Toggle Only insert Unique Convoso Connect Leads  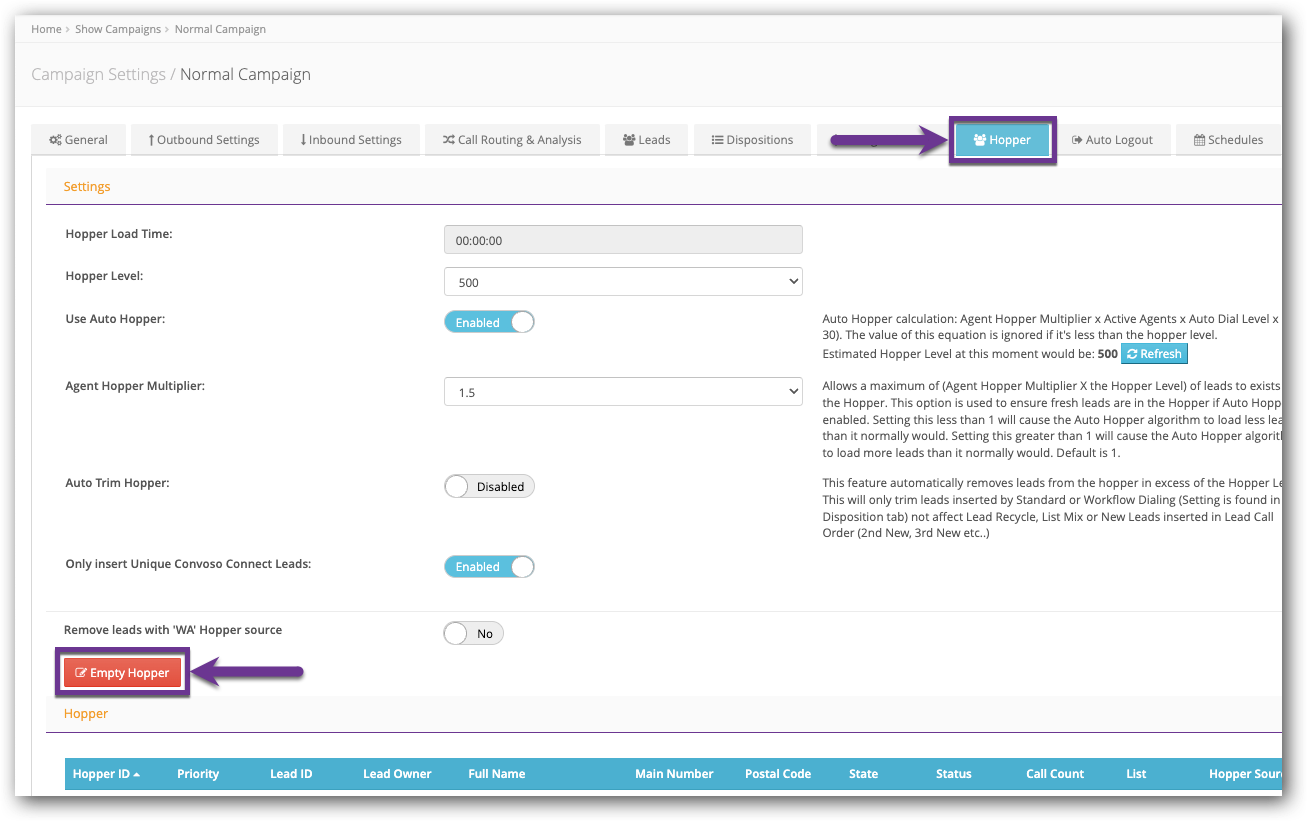coord(489,566)
